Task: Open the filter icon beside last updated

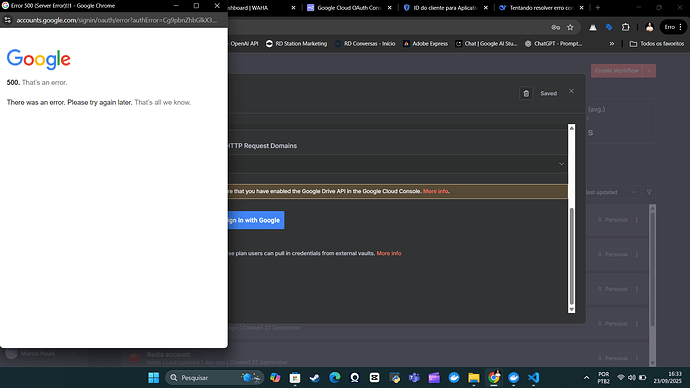Action: point(649,192)
